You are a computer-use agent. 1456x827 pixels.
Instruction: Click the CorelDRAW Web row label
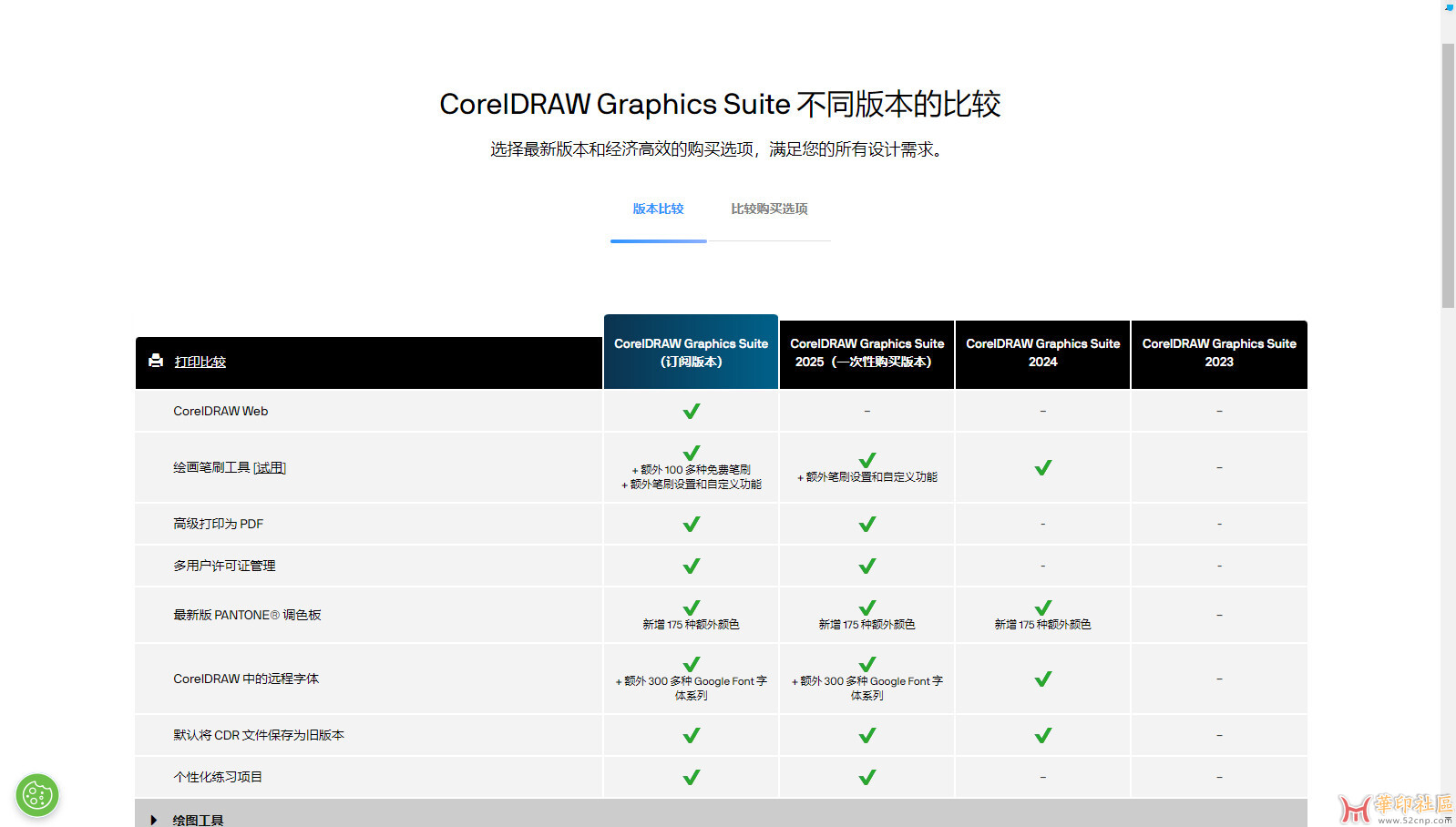[220, 411]
